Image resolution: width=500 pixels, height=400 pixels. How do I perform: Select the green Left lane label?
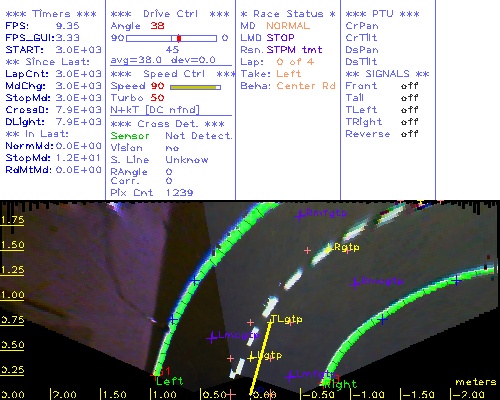tap(170, 381)
